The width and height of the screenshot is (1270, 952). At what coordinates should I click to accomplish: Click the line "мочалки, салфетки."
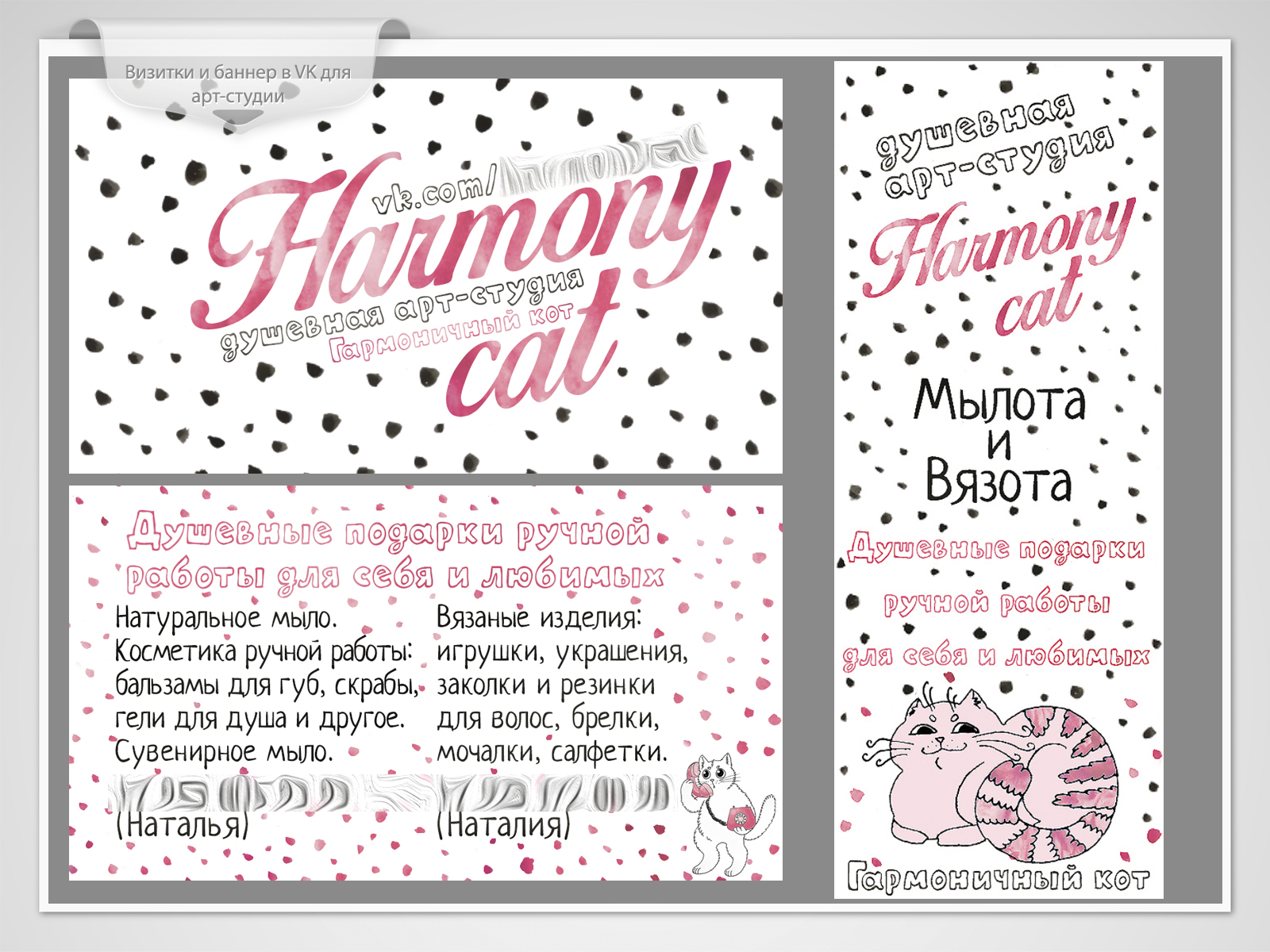click(552, 751)
